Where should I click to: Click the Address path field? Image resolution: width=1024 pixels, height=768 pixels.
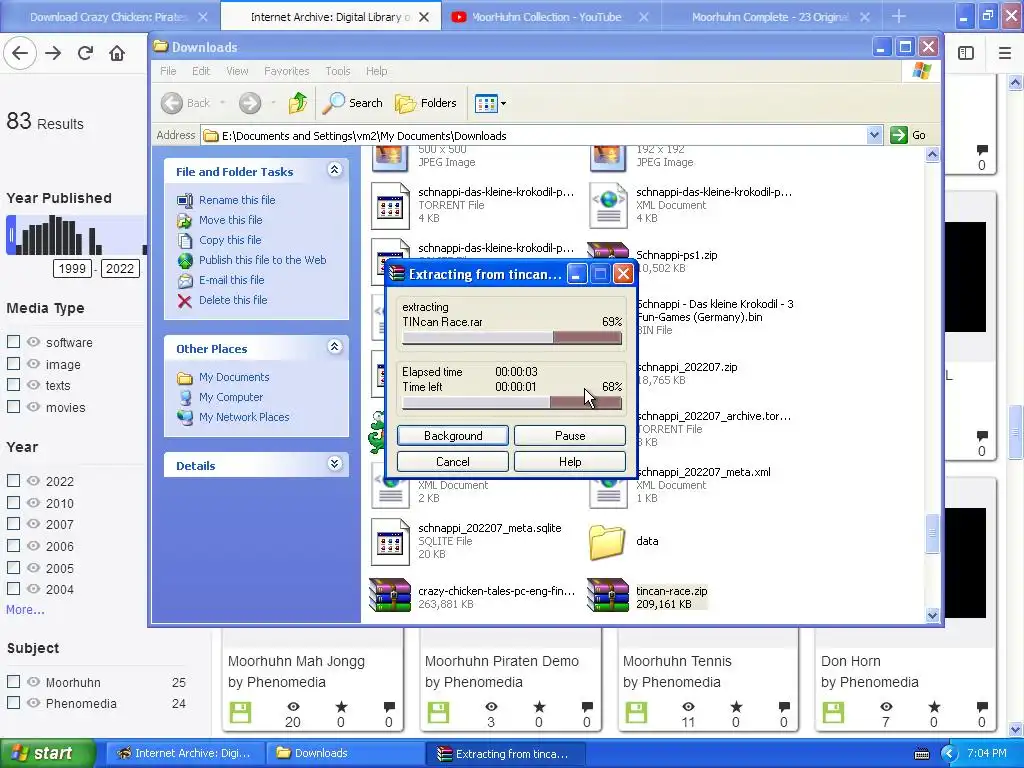(535, 136)
